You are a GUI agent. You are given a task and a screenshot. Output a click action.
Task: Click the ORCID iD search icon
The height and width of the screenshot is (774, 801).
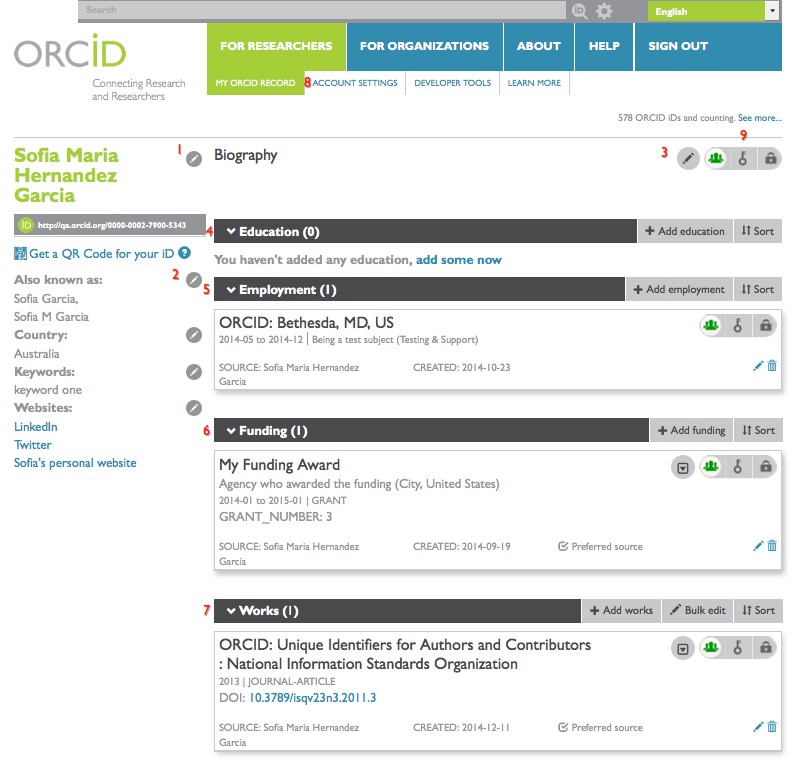click(580, 11)
